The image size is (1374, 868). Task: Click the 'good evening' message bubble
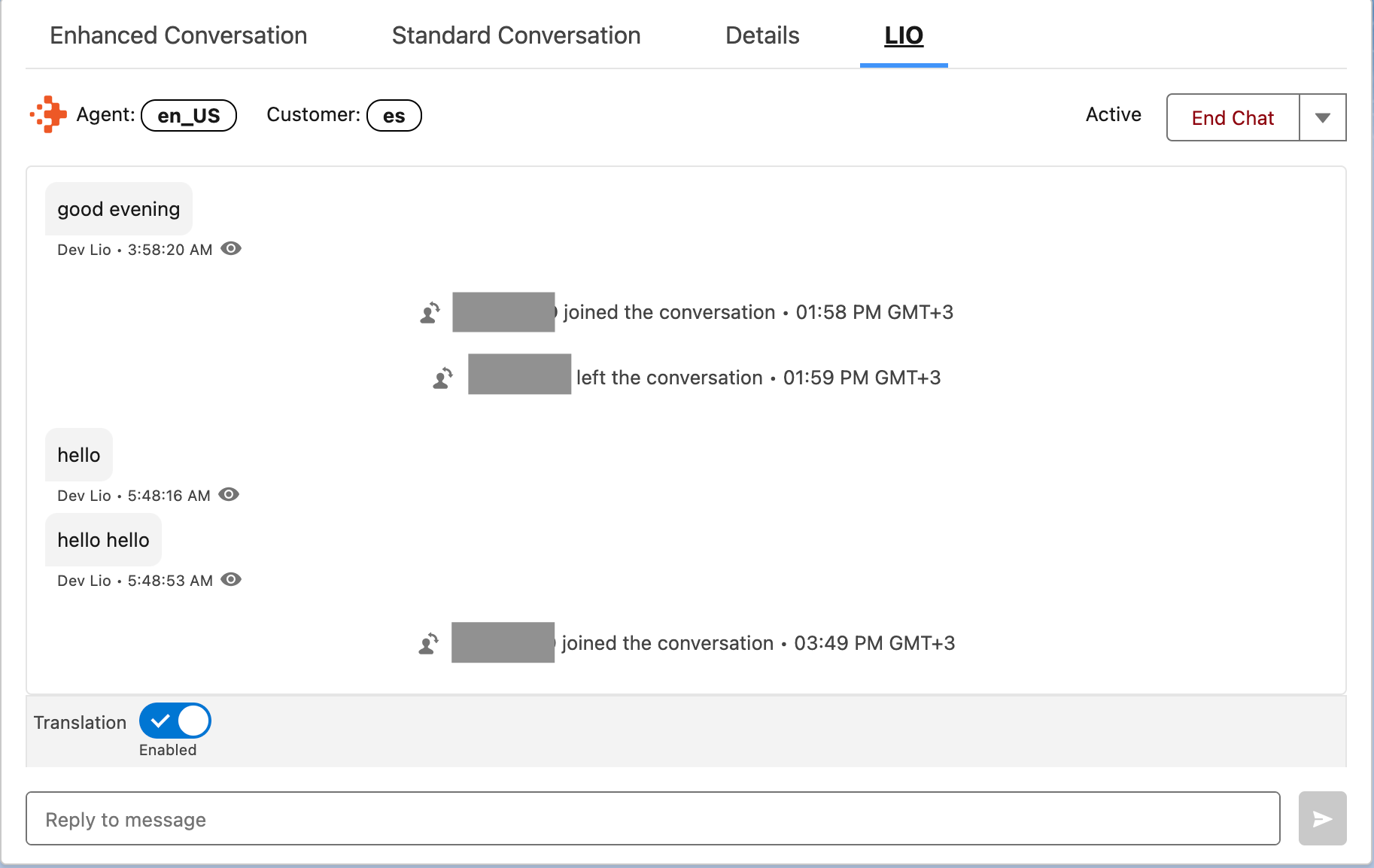(119, 209)
